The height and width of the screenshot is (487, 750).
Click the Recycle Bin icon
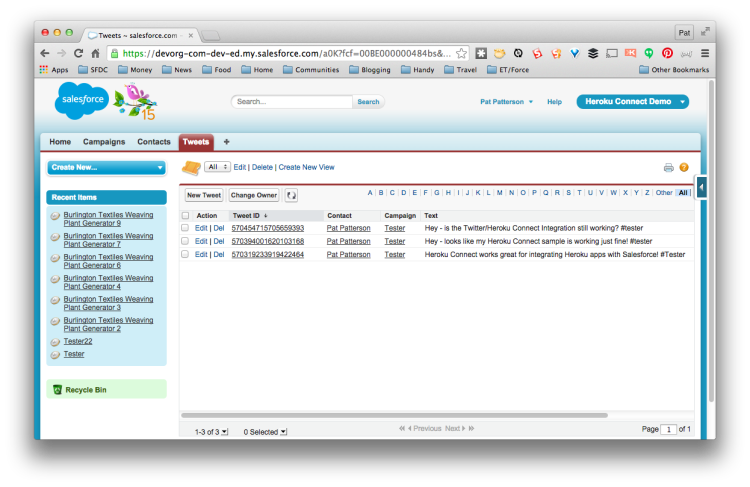point(57,390)
